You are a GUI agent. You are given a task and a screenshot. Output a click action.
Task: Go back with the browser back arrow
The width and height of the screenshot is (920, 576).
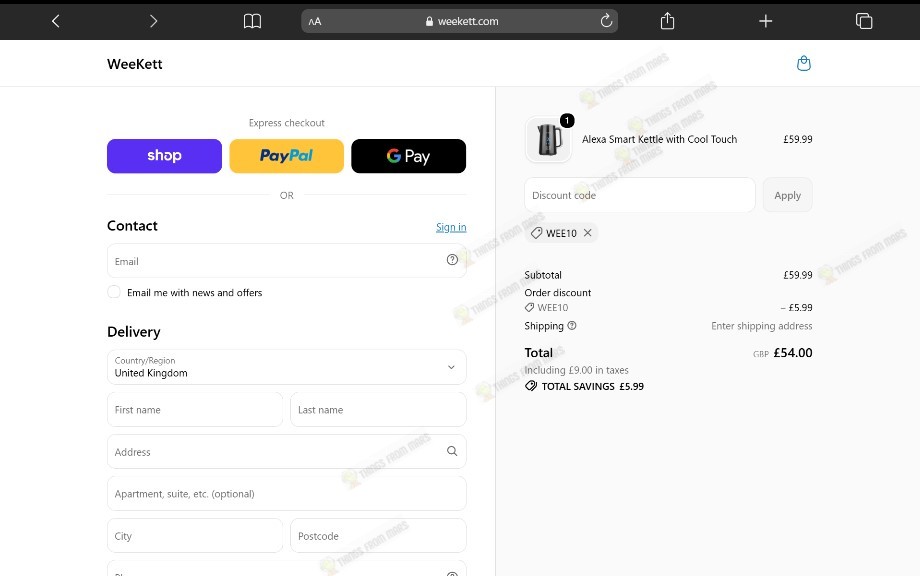[56, 22]
